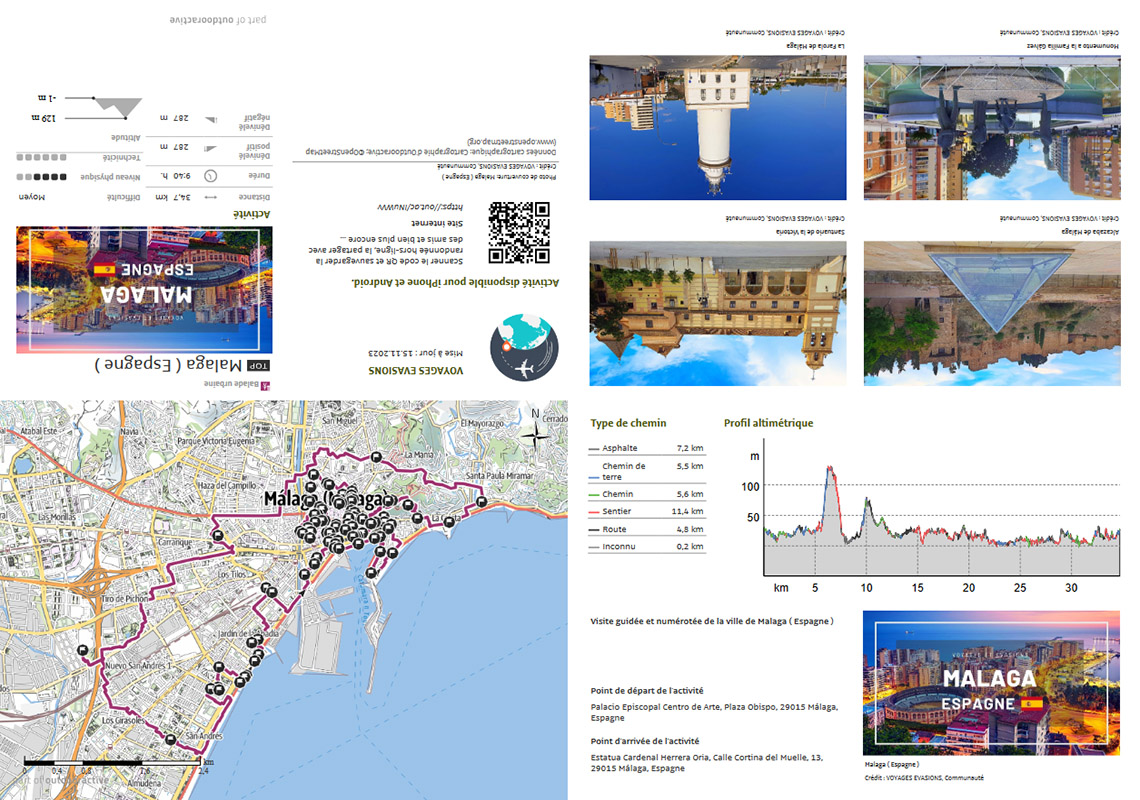The height and width of the screenshot is (800, 1140).
Task: Select the 'Profil altimétrique' heading
Action: coord(768,423)
